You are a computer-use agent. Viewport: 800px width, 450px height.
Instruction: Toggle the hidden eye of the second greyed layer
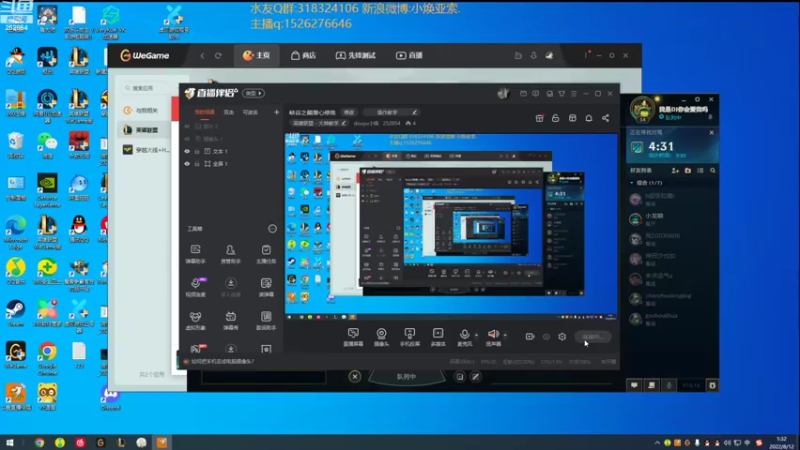click(187, 139)
